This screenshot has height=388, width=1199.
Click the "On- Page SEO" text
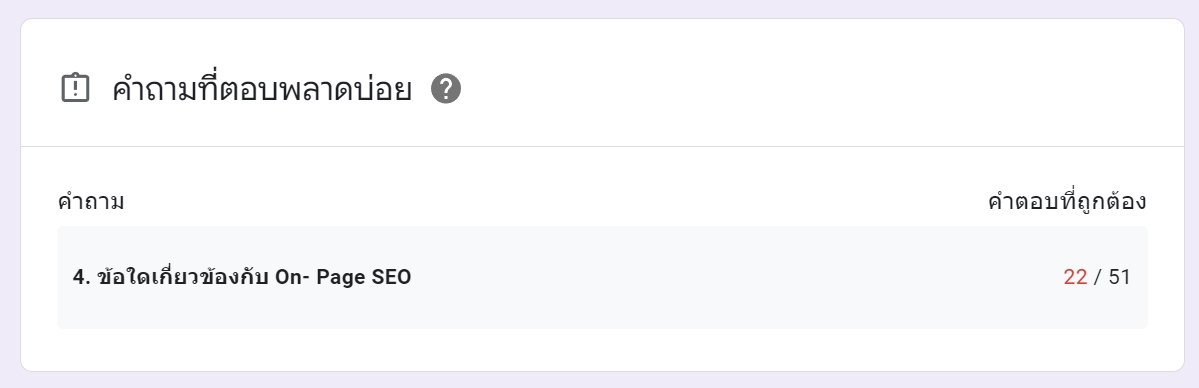point(343,277)
